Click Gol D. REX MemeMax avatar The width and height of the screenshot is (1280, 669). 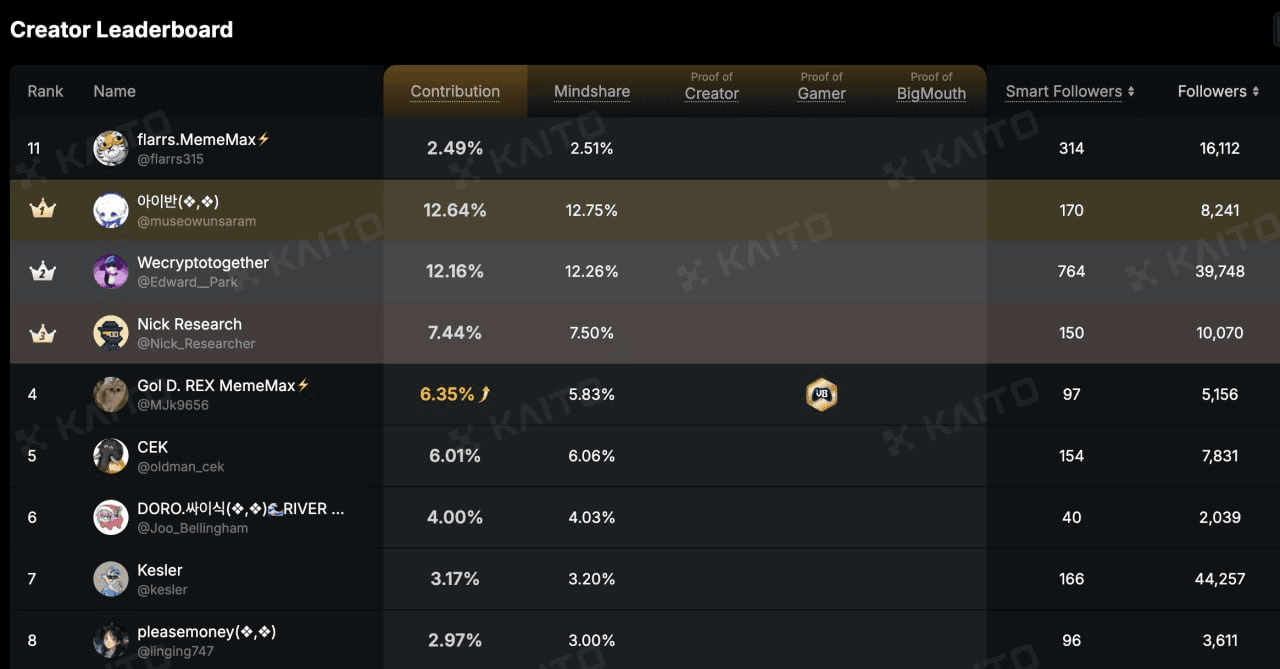(110, 394)
